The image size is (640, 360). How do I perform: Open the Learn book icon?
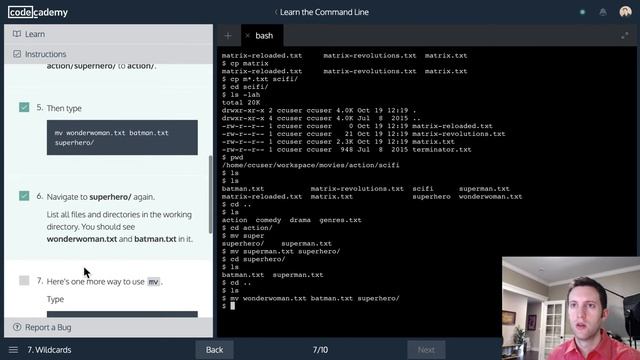pos(17,34)
